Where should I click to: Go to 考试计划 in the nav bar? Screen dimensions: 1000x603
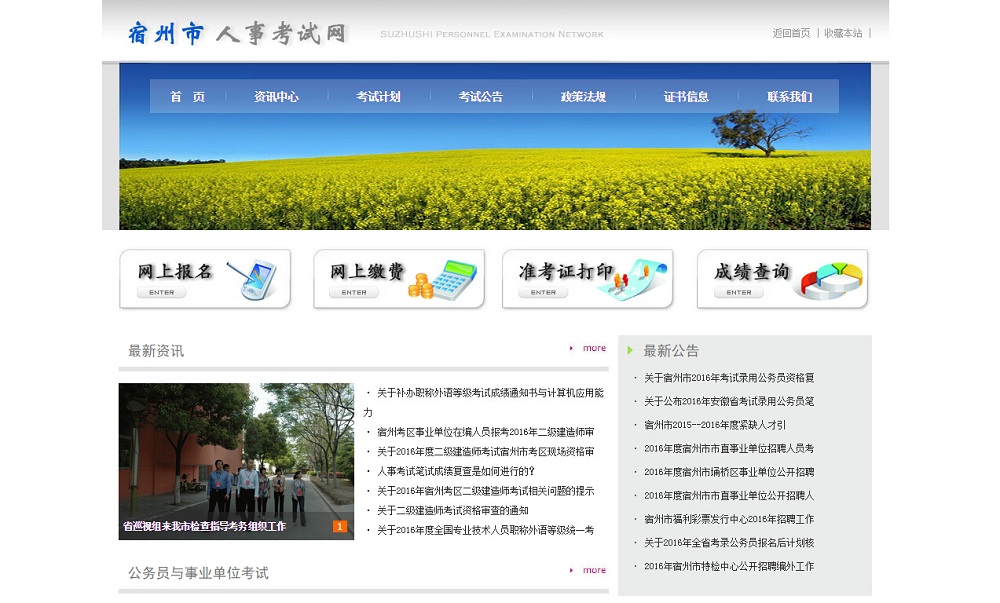coord(378,97)
